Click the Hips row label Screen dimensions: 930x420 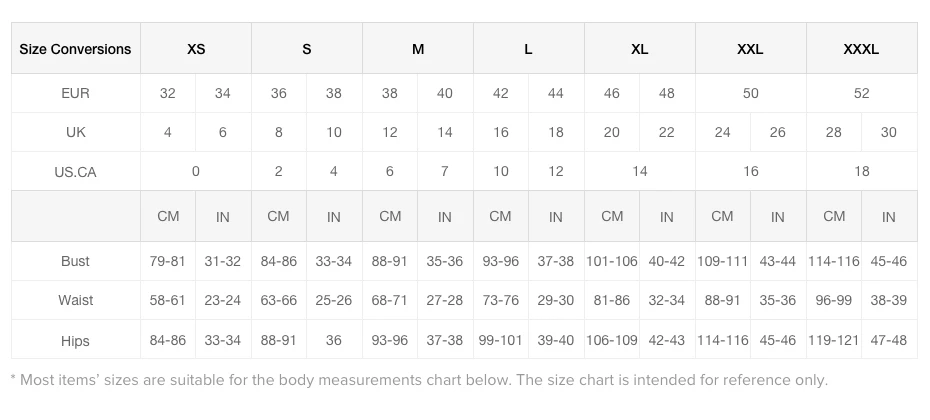pyautogui.click(x=76, y=340)
